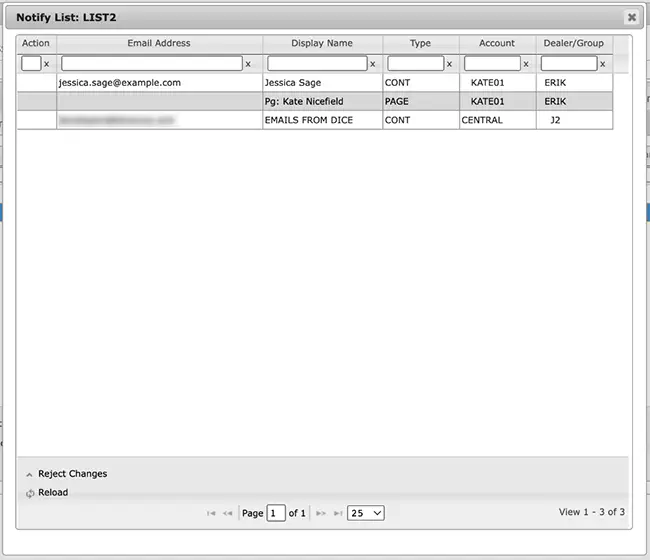Select EMAILS FROM DICE row
The image size is (650, 560).
click(315, 120)
